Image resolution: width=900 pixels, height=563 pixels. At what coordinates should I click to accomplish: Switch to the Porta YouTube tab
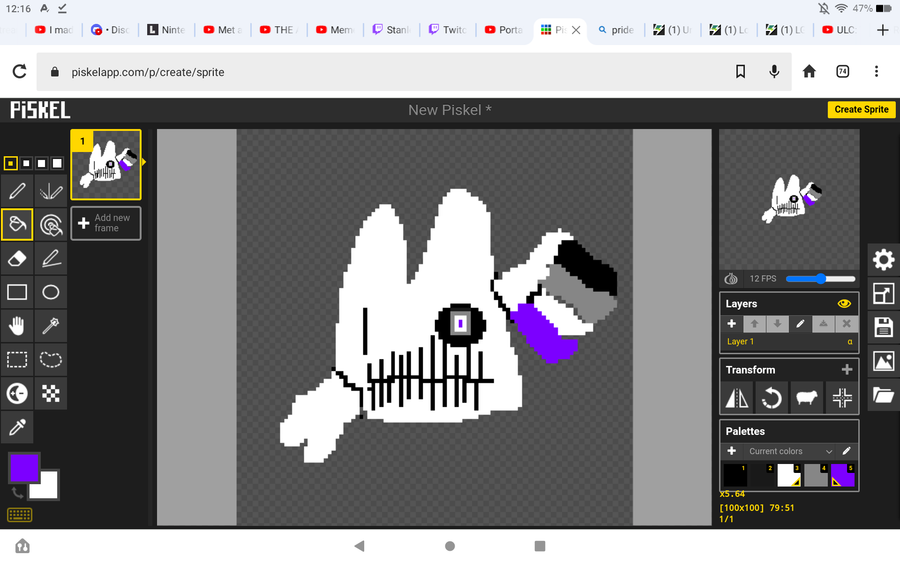point(503,30)
